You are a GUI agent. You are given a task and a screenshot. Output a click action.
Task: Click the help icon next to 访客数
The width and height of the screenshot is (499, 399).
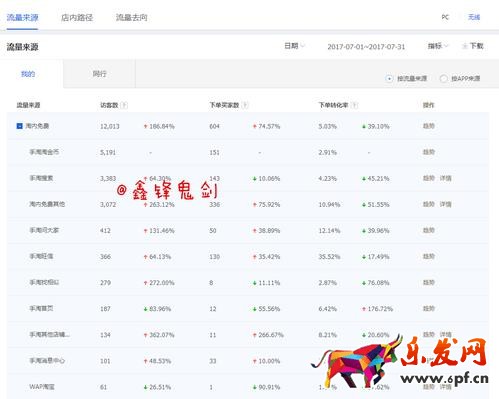pos(124,105)
